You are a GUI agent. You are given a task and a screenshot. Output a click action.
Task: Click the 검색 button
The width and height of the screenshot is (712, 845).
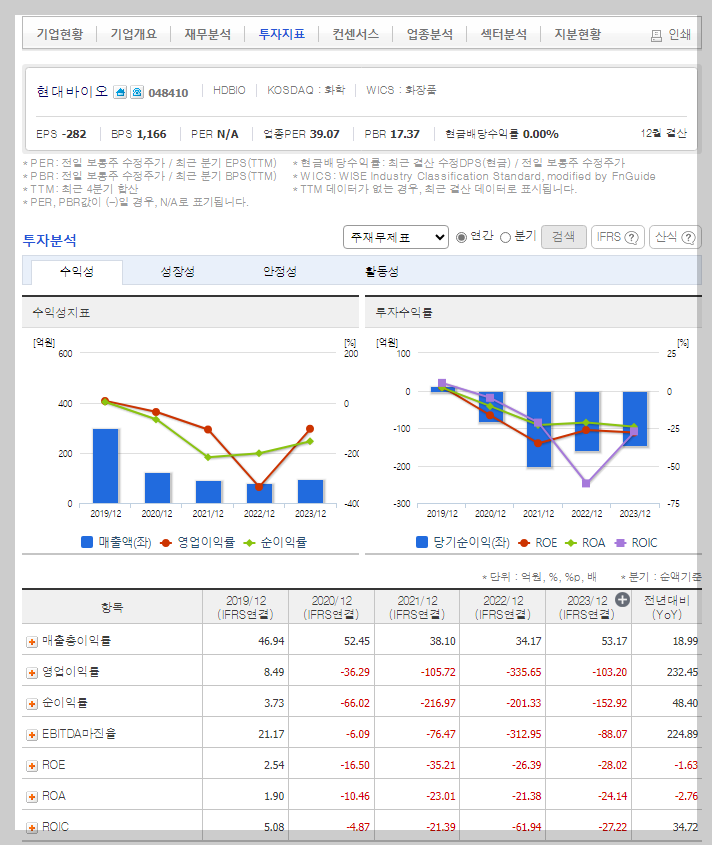pyautogui.click(x=564, y=237)
